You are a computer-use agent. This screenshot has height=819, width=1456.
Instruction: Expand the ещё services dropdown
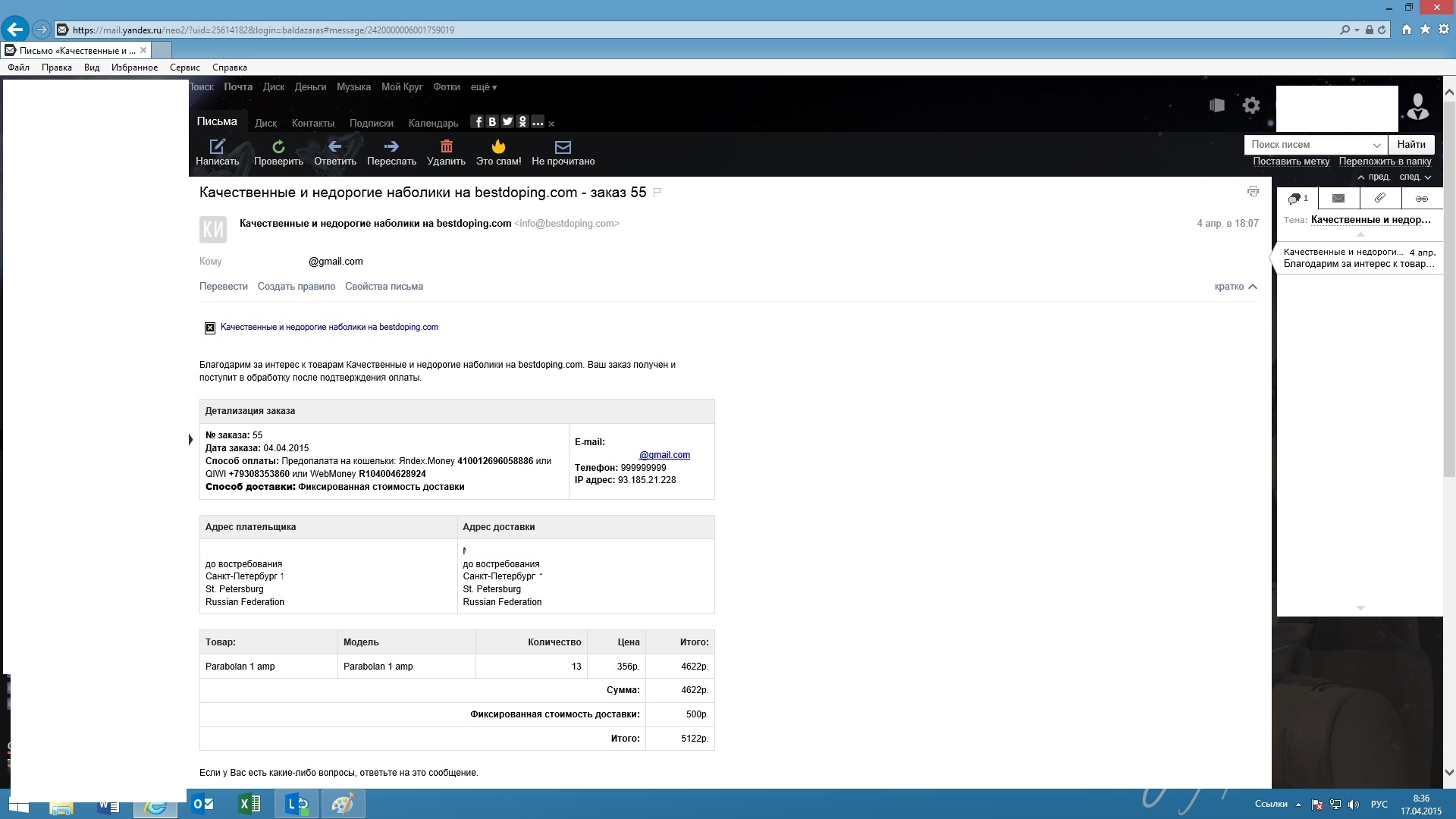[483, 87]
